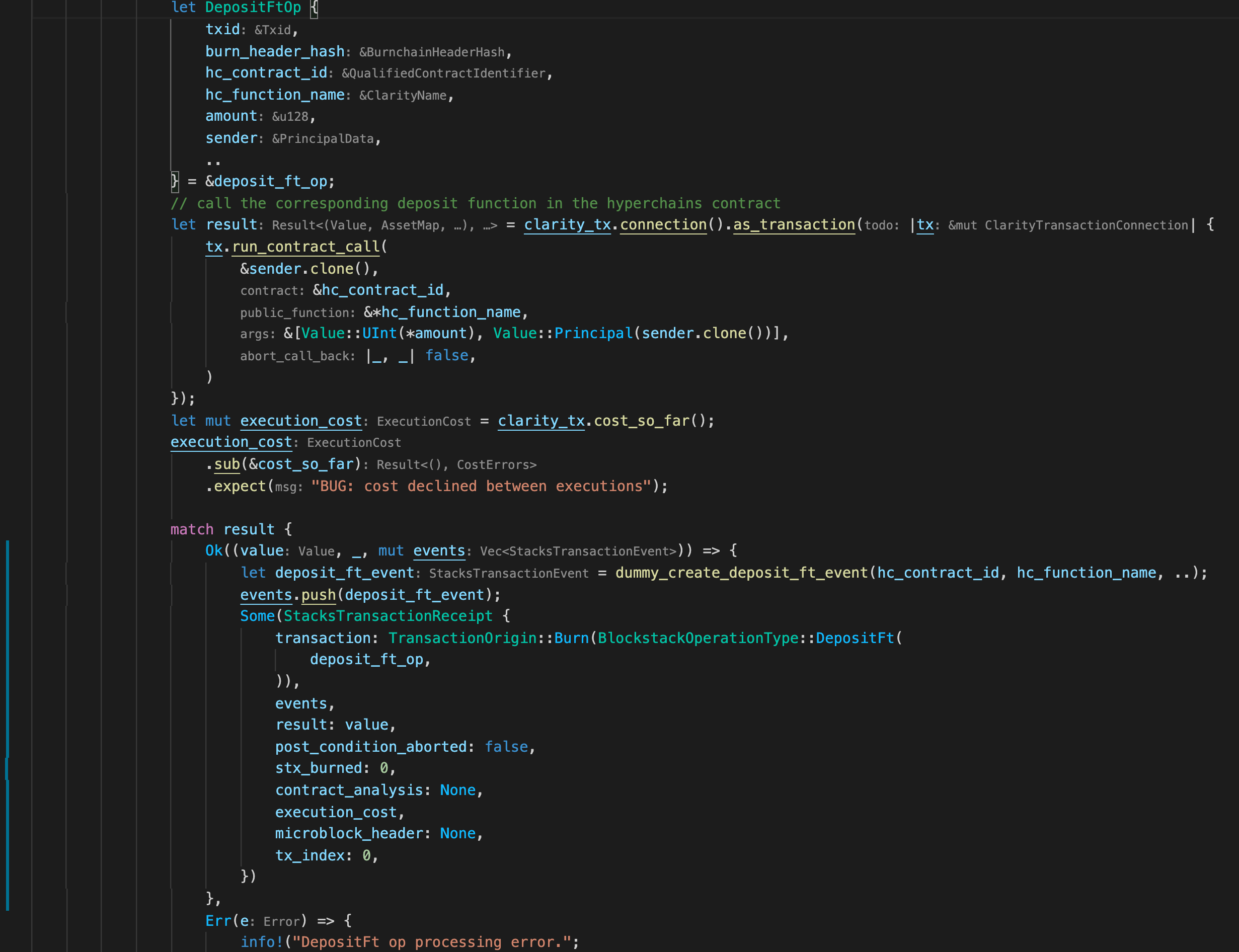1239x952 pixels.
Task: Click the highlighted closing brace before &deposit_ft_op
Action: point(175,181)
